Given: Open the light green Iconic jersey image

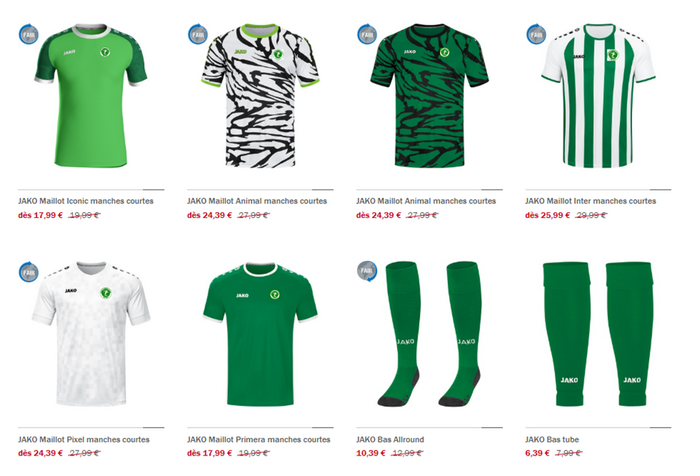Looking at the screenshot, I should click(x=91, y=96).
